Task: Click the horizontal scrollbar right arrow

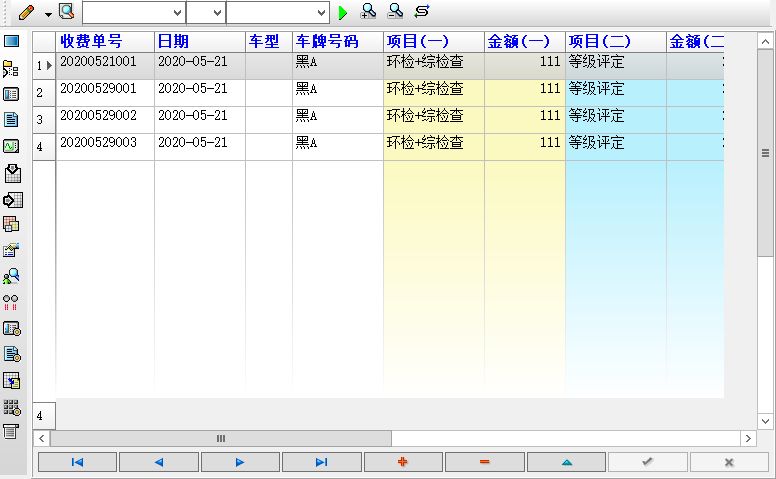Action: [x=748, y=438]
